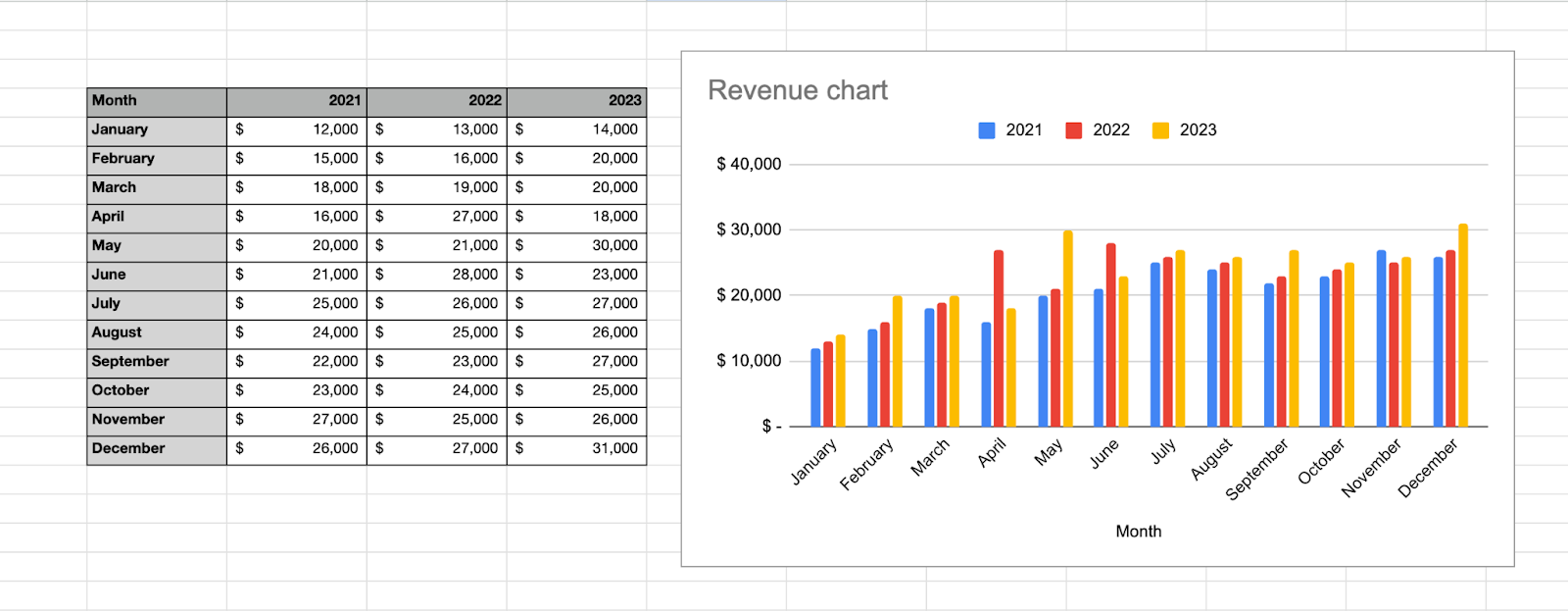Click the $ 40,000 vertical axis label
This screenshot has height=611, width=1568.
[749, 165]
